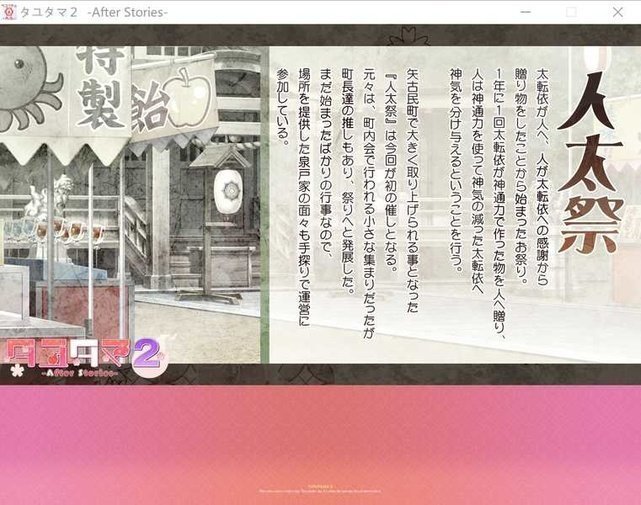The image size is (641, 505).
Task: Maximize the タユタマ2 After Stories window
Action: 571,12
